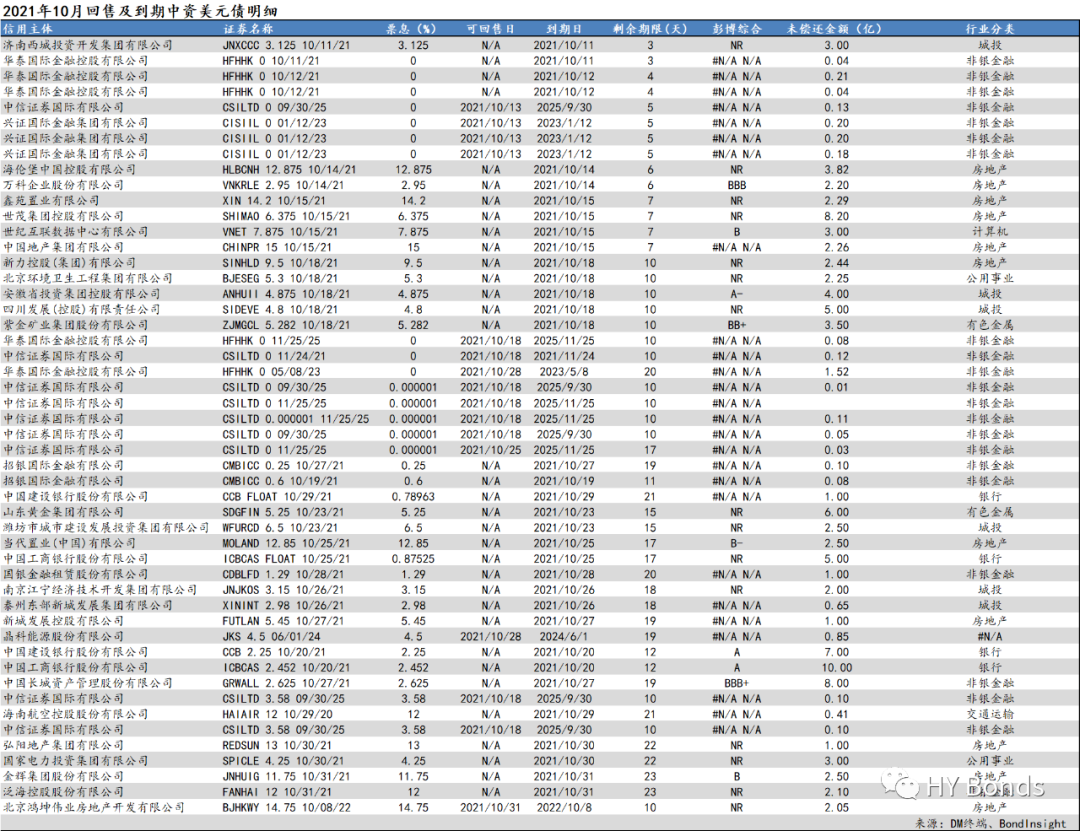Click issuer 新城发展控股有限公司
The image size is (1080, 831).
pyautogui.click(x=63, y=621)
